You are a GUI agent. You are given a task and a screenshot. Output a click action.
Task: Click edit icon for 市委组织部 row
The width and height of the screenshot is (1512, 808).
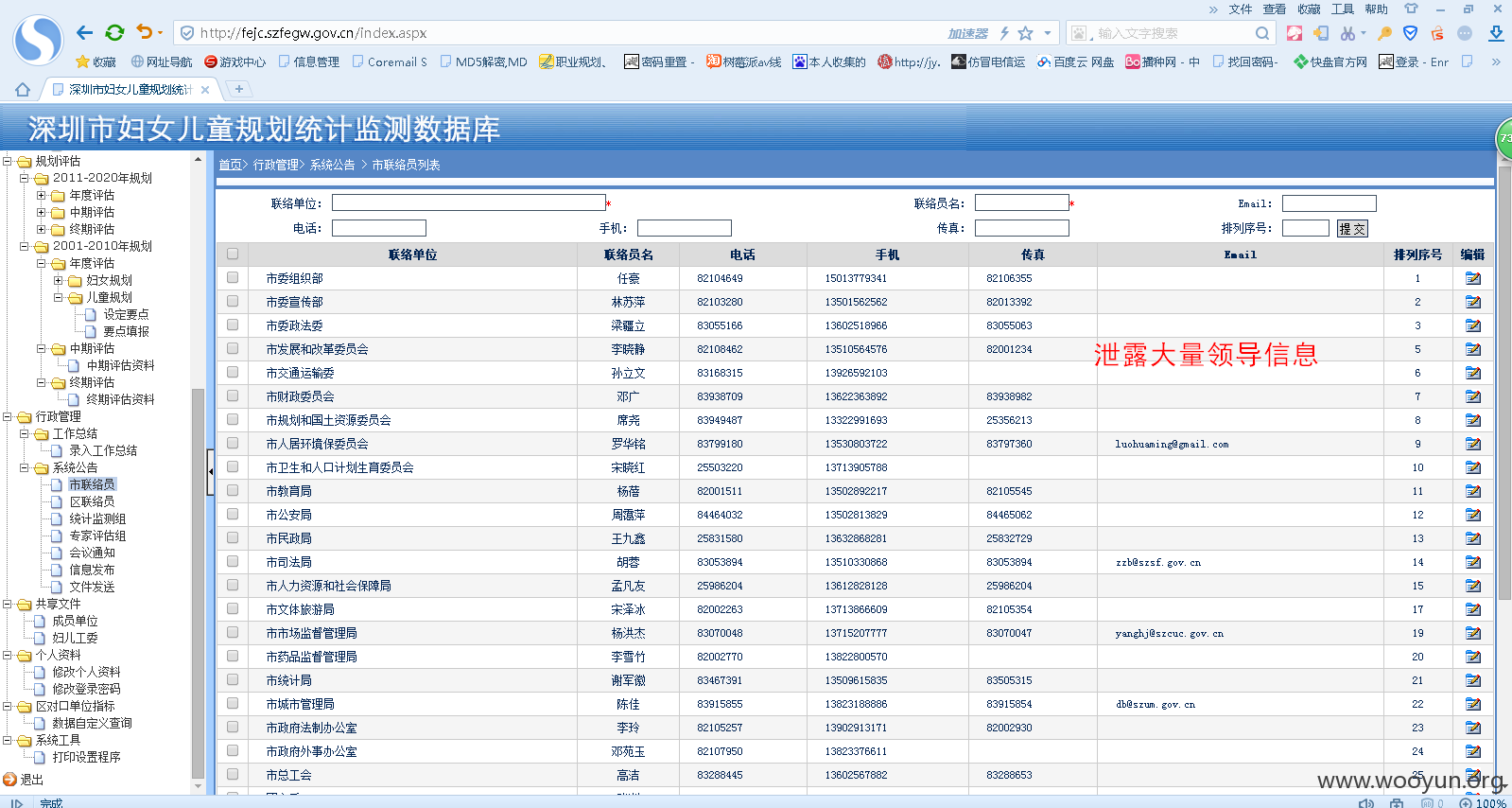(x=1472, y=278)
